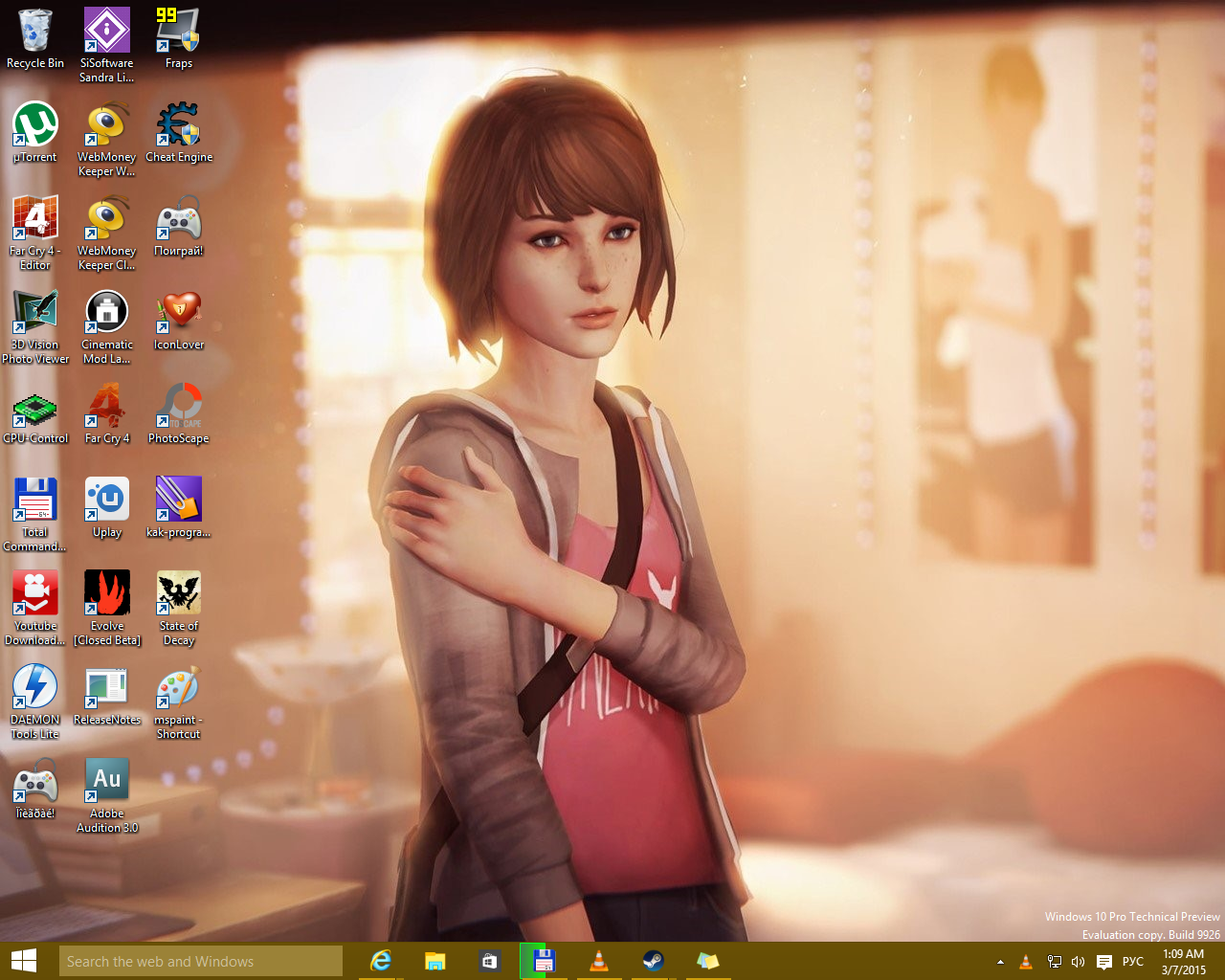Open 3D Vision Photo Viewer icon
This screenshot has height=980, width=1225.
tap(35, 326)
